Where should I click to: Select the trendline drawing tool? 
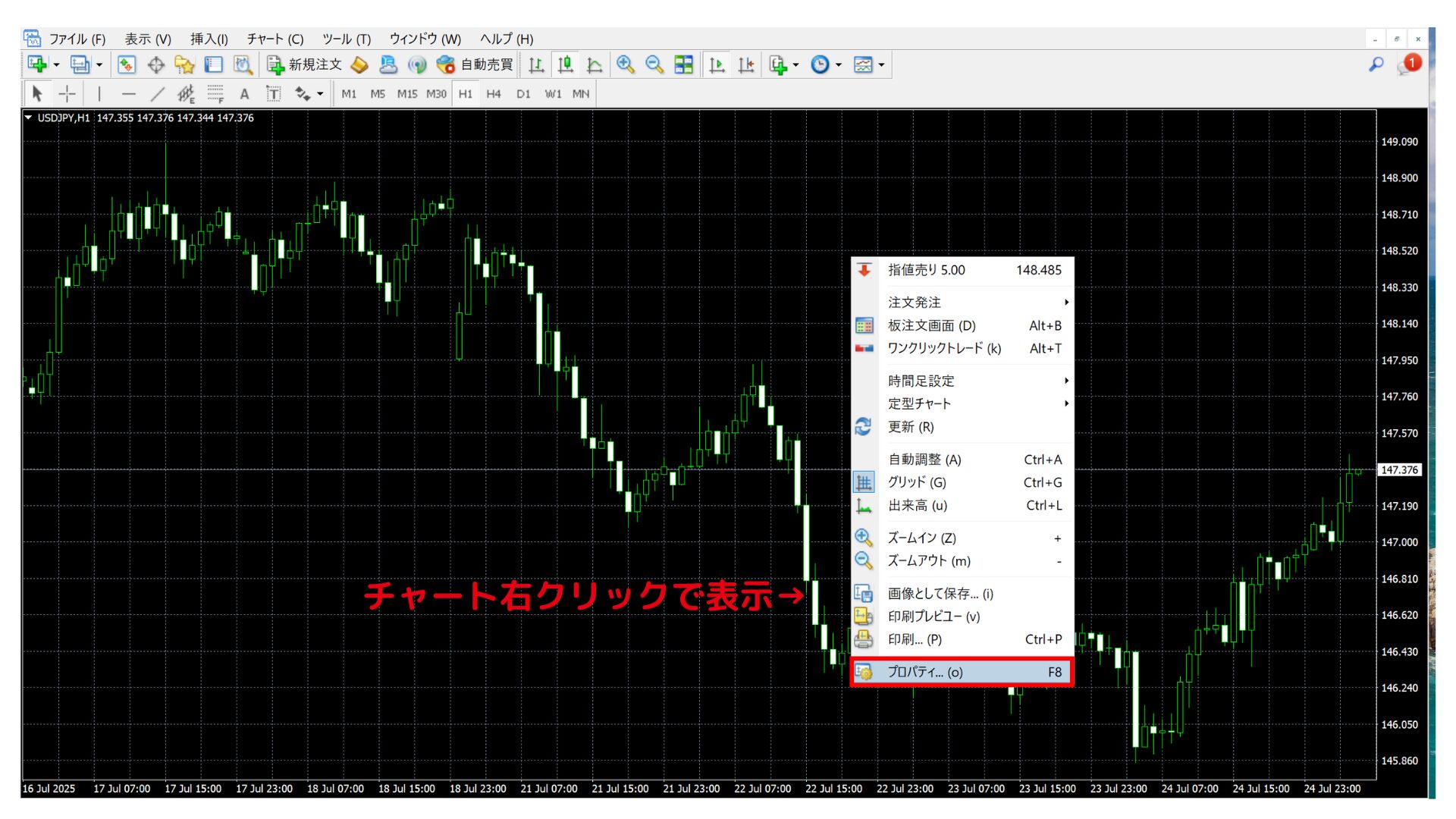(158, 93)
